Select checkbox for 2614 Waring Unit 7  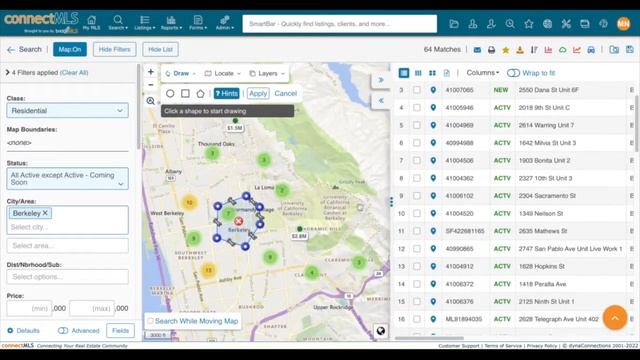[417, 125]
